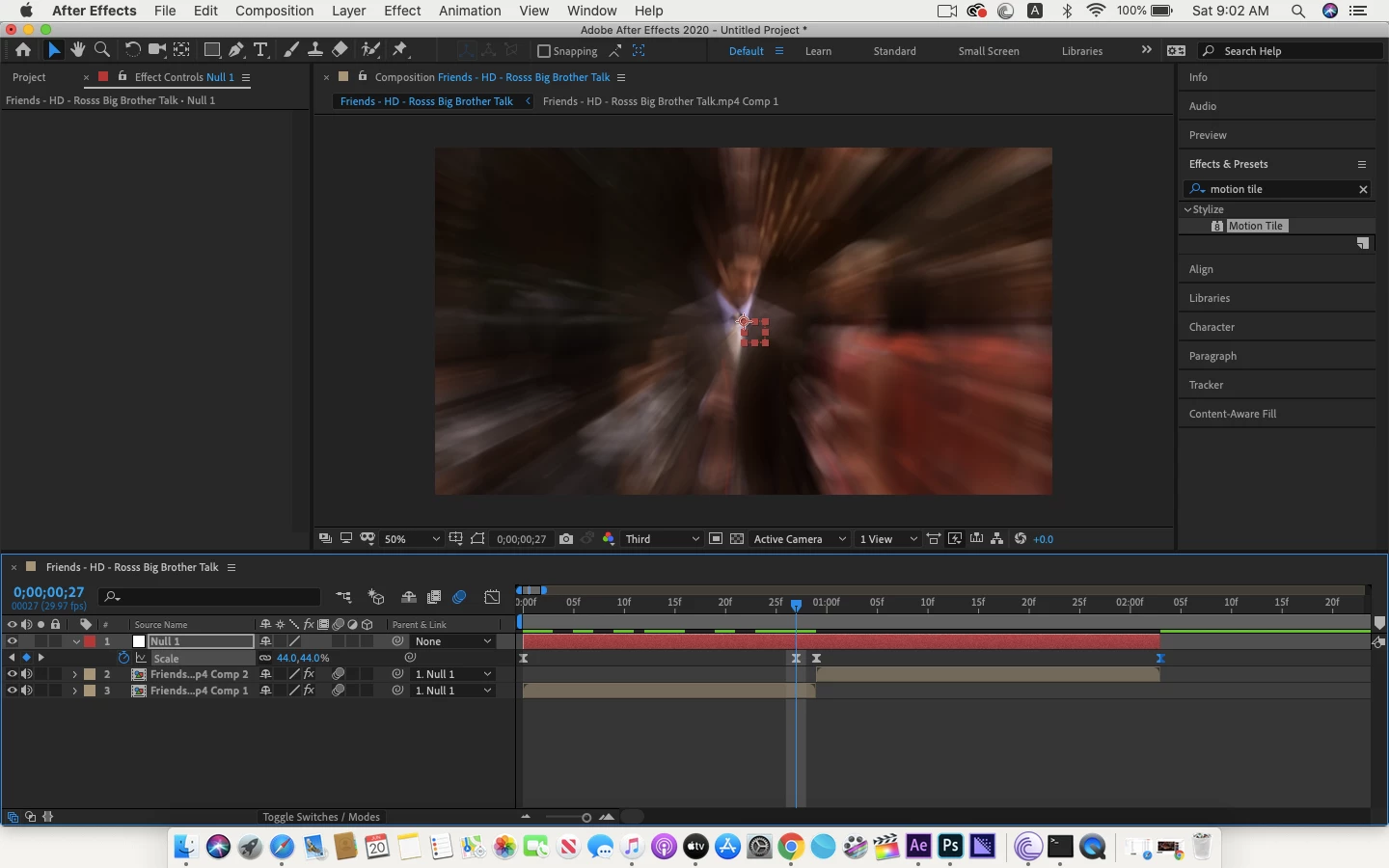Open the 1 View layout dropdown
1389x868 pixels.
point(887,539)
